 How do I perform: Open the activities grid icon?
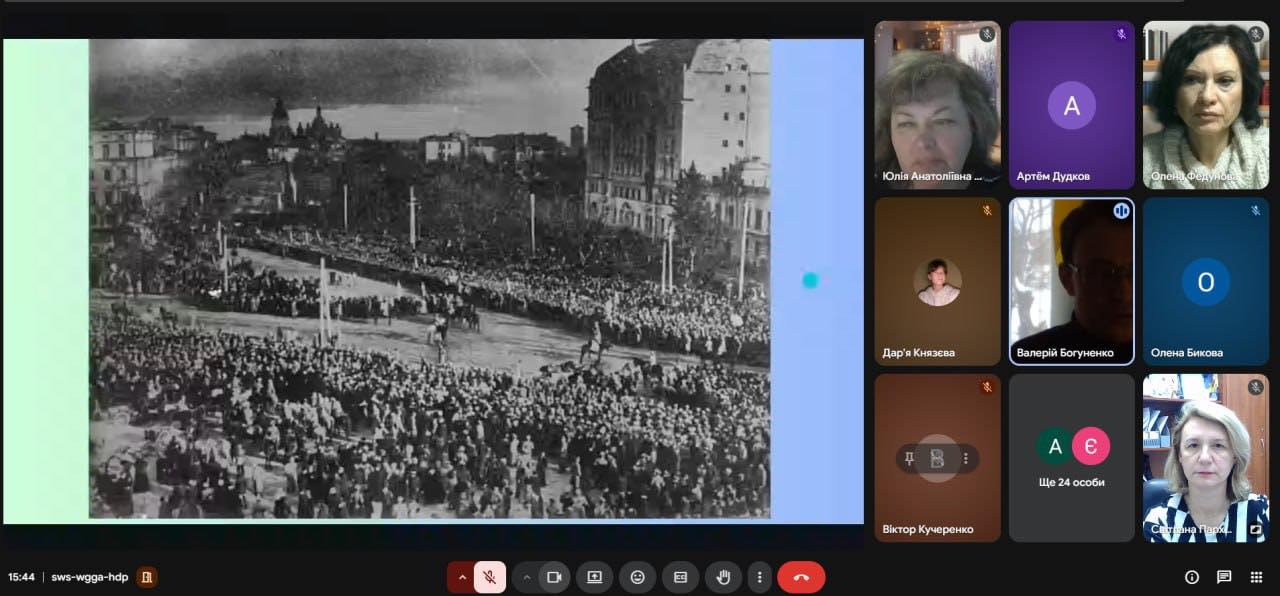point(1256,577)
